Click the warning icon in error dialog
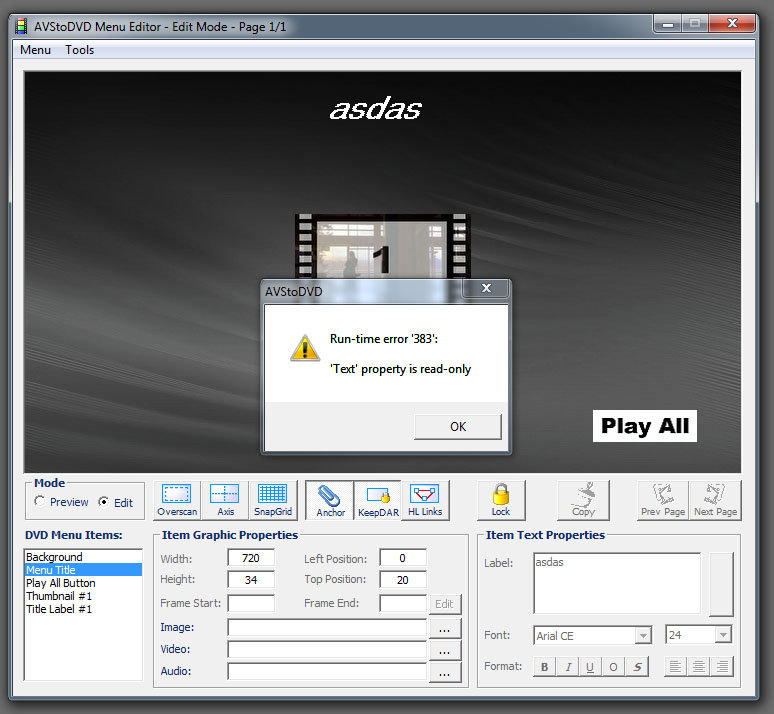This screenshot has width=774, height=714. pos(305,348)
